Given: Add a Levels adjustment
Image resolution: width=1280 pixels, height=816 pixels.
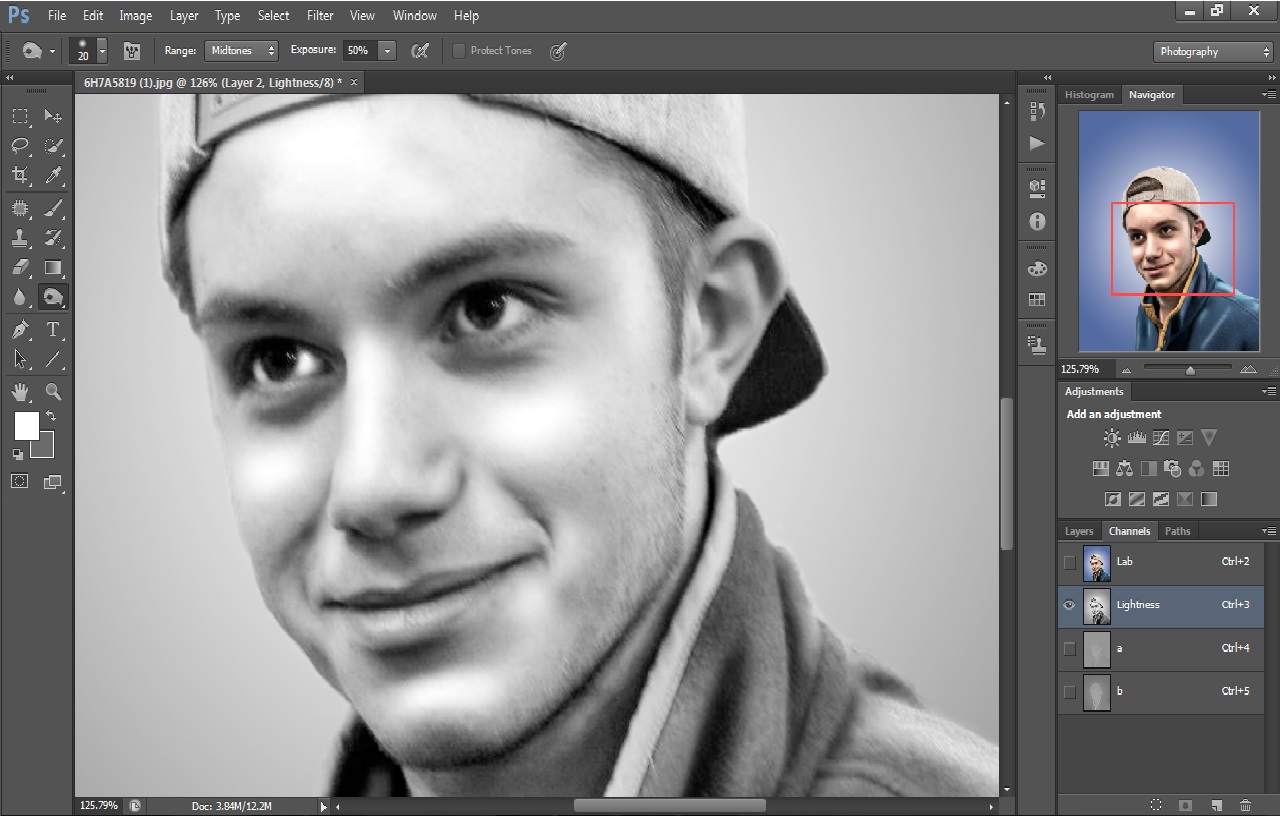Looking at the screenshot, I should [x=1137, y=438].
